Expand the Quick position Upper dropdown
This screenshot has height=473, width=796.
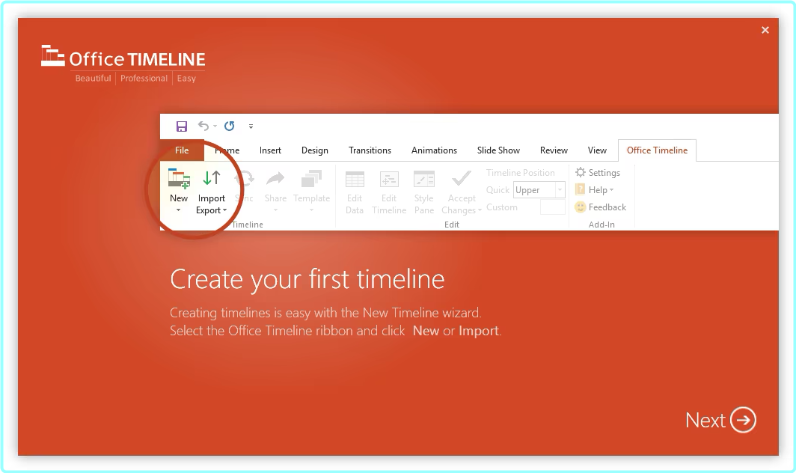(559, 190)
